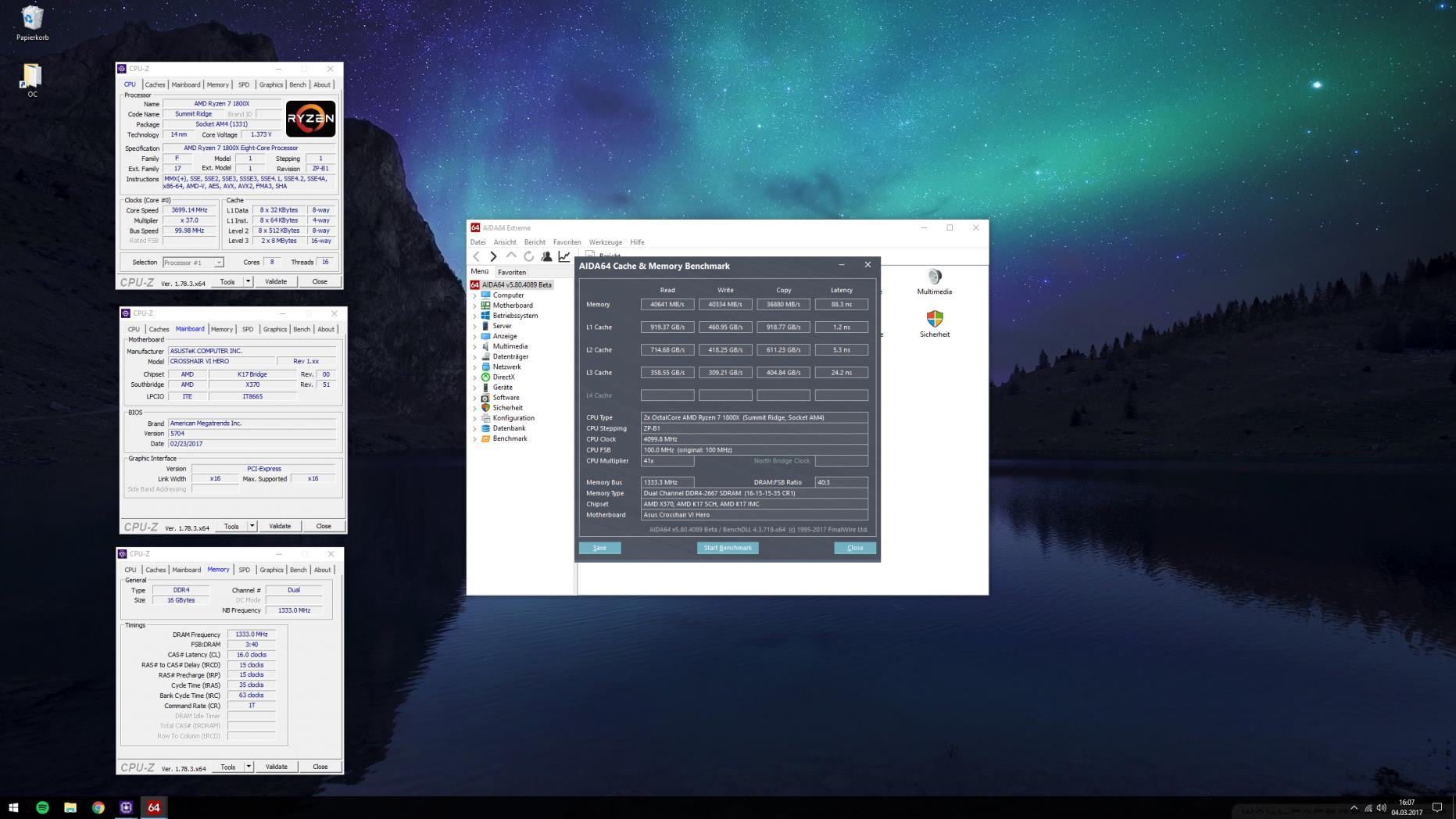
Task: Expand the Software tree node
Action: (x=474, y=398)
